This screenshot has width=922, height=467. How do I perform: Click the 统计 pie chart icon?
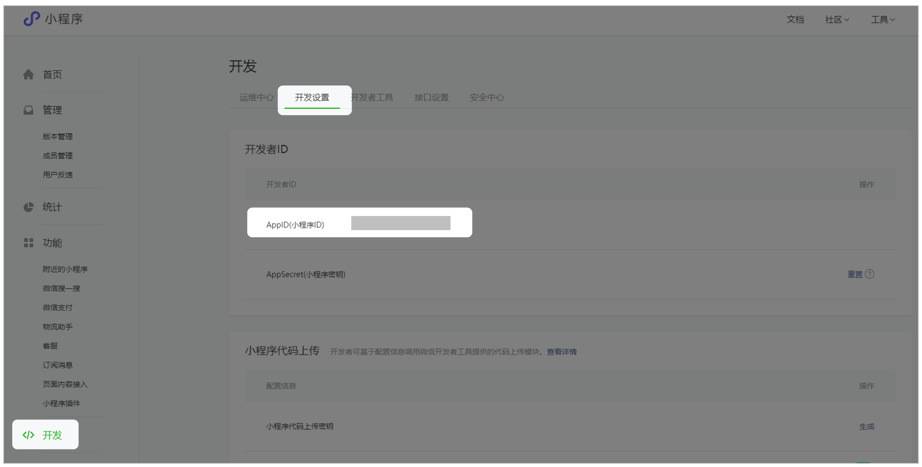[x=28, y=207]
